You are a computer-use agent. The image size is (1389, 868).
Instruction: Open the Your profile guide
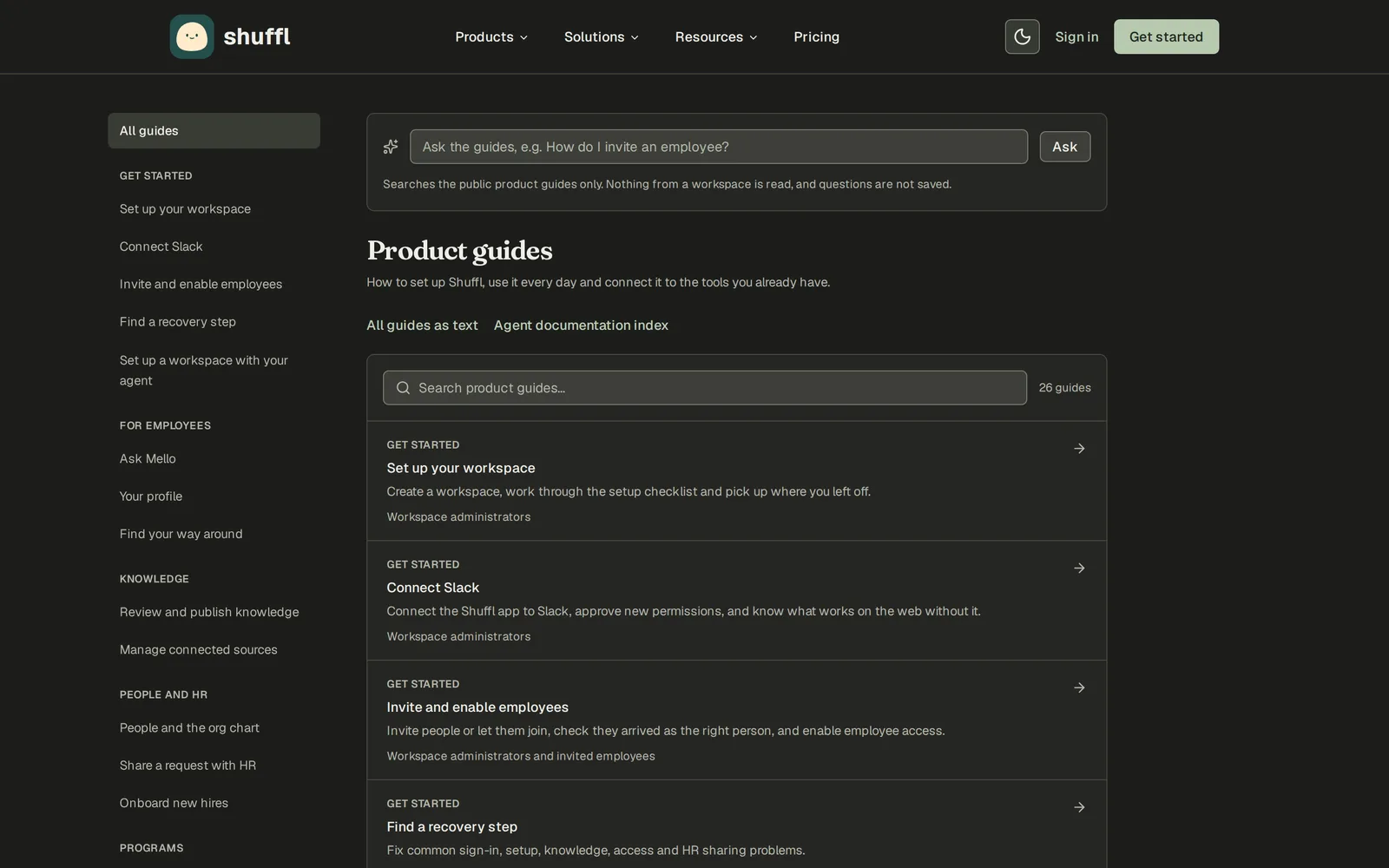[x=151, y=496]
